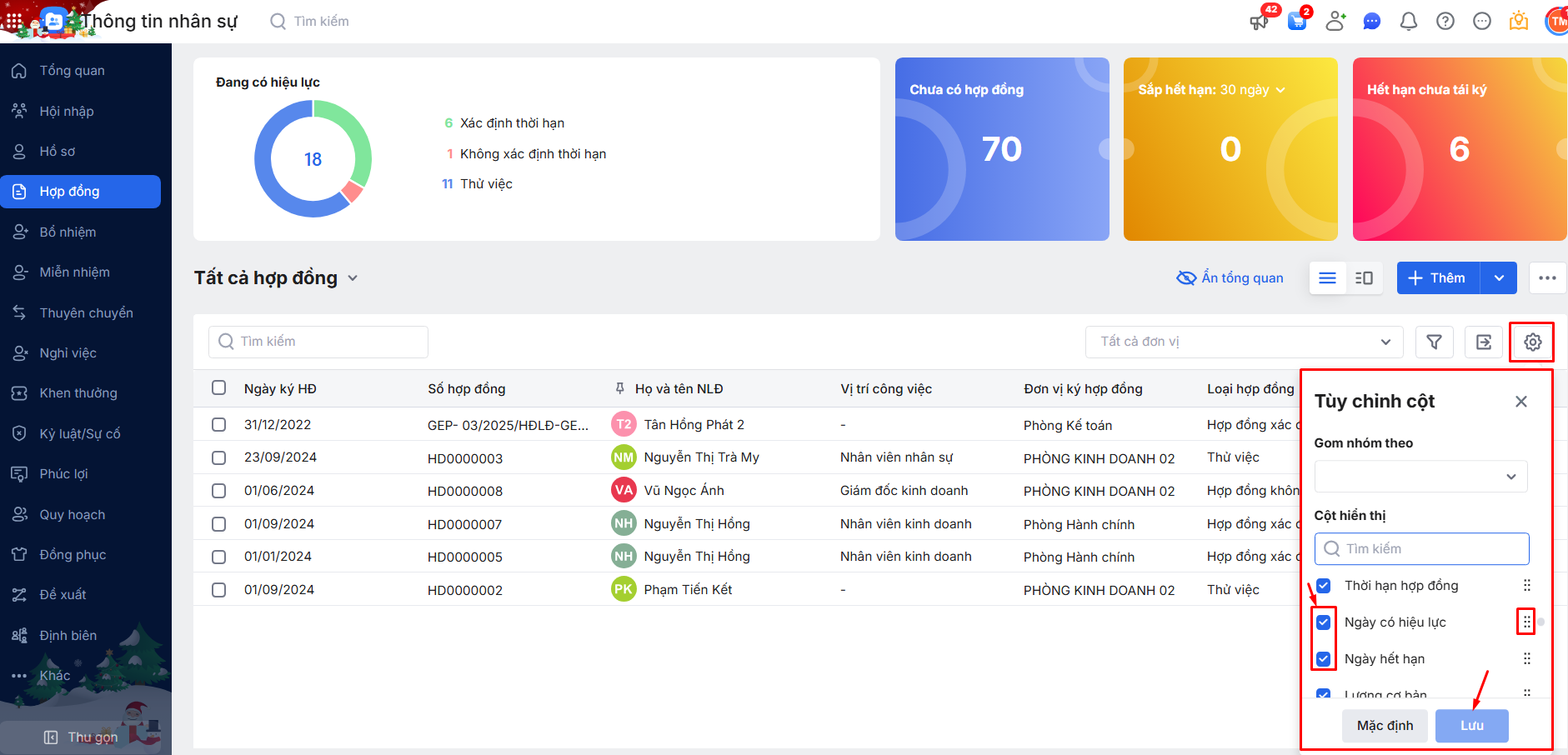Switch to split panel view icon

click(x=1364, y=277)
